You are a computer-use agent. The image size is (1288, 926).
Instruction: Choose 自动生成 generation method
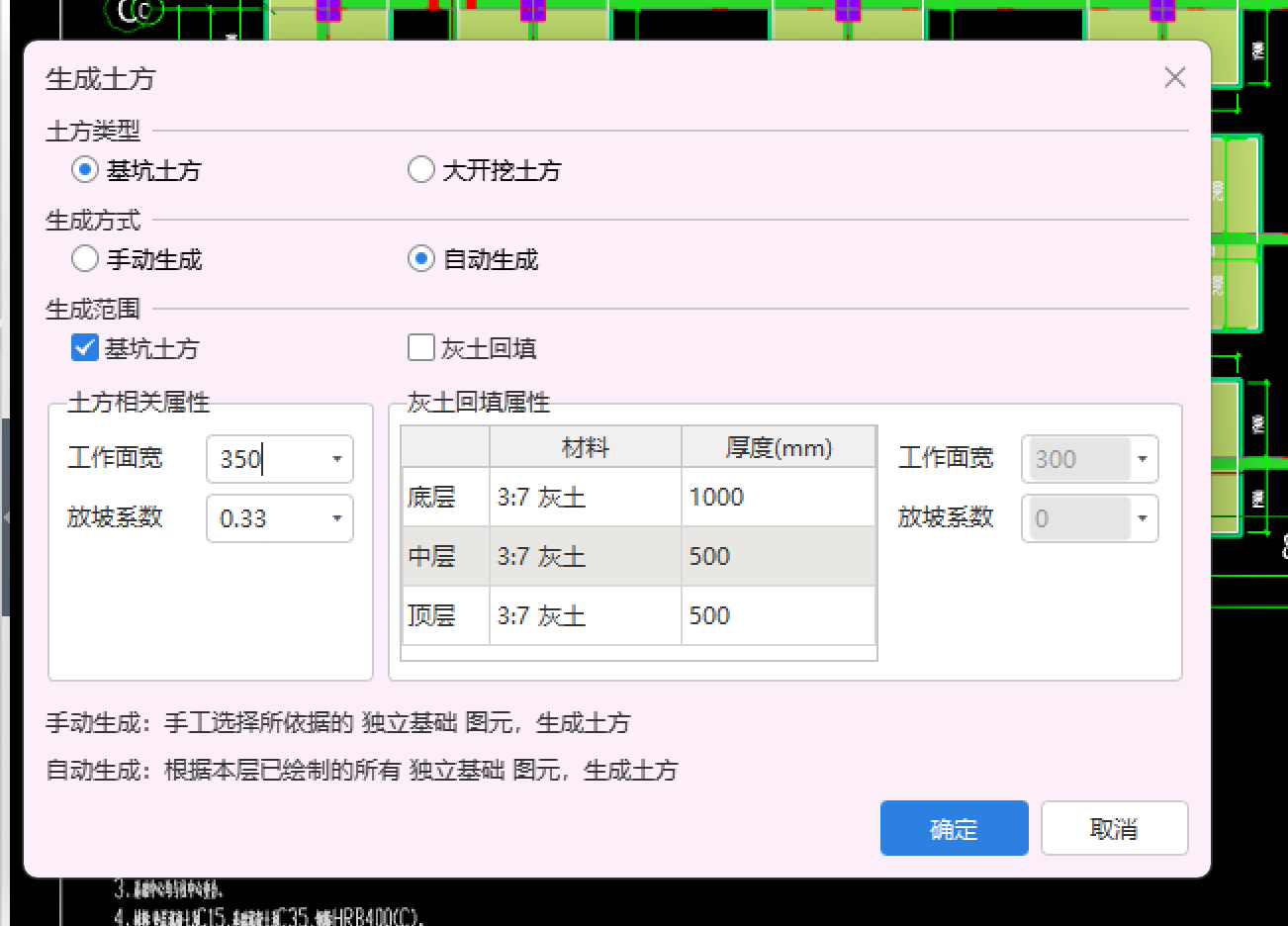(x=421, y=259)
